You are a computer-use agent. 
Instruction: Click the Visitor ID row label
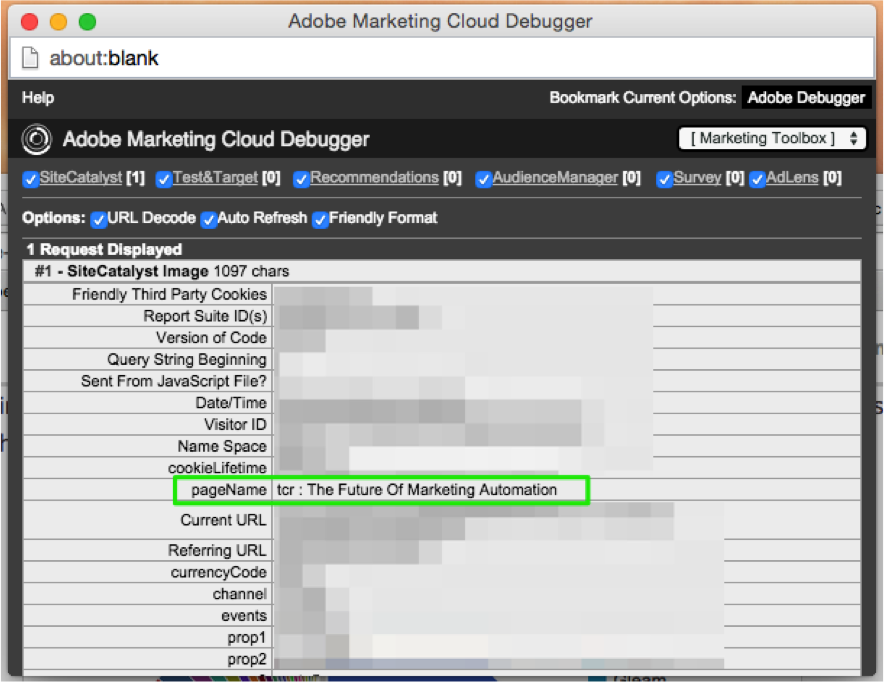coord(235,424)
